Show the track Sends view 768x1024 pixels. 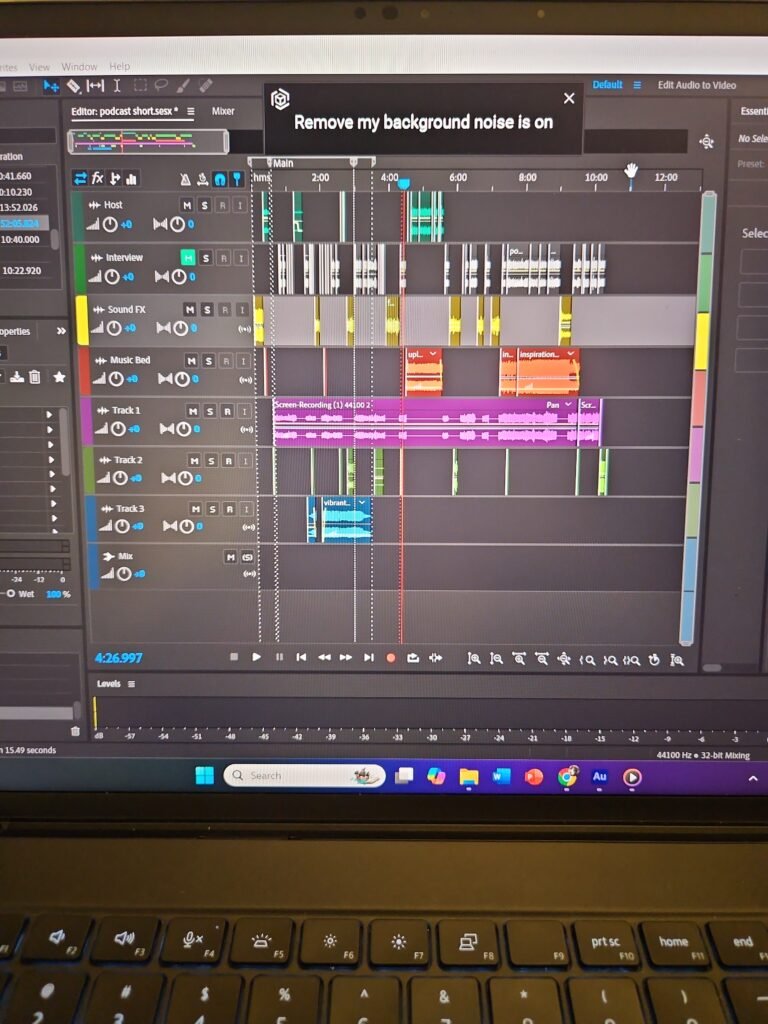point(115,178)
